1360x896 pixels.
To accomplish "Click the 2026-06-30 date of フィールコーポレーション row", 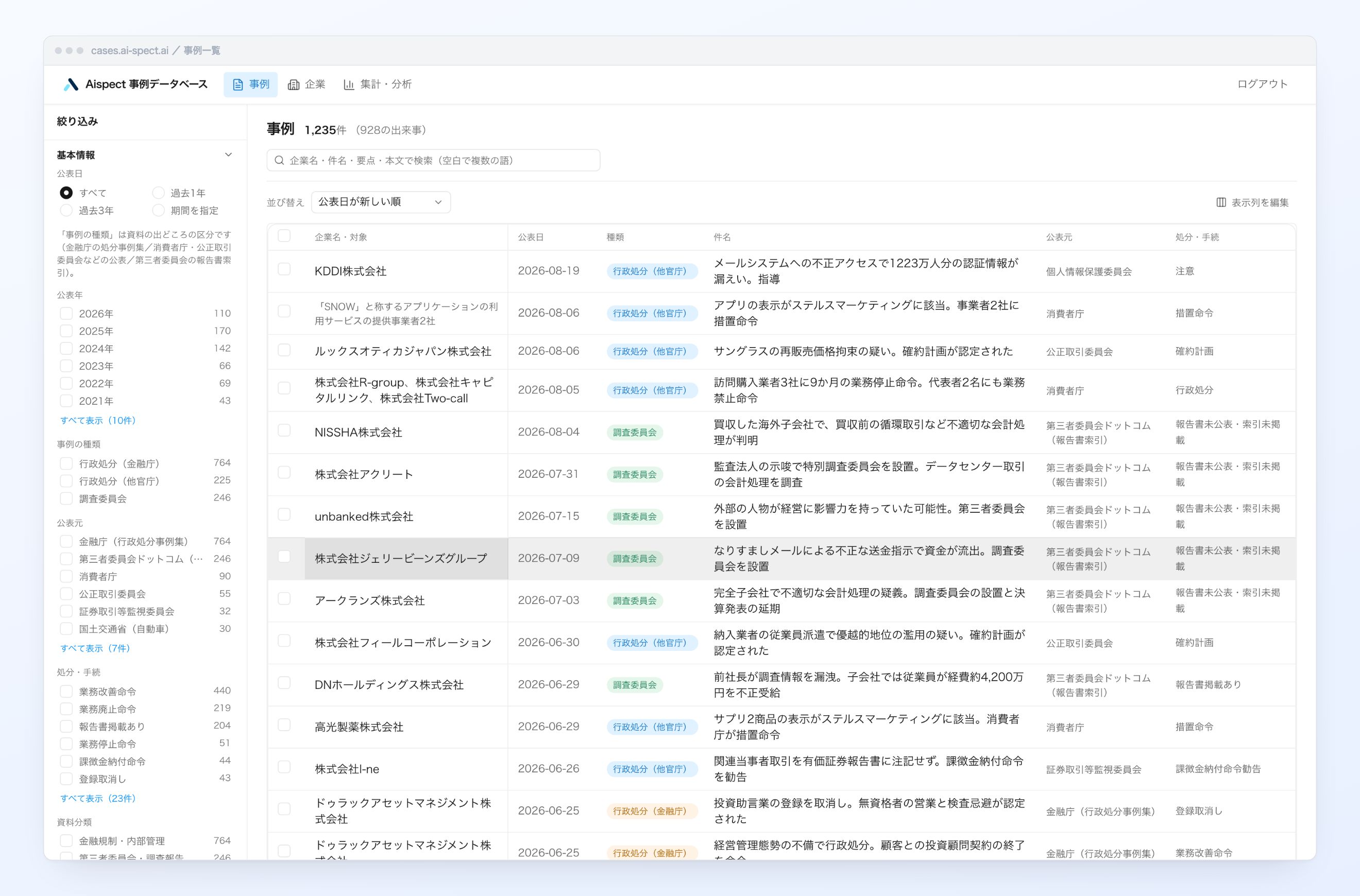I will tap(548, 643).
